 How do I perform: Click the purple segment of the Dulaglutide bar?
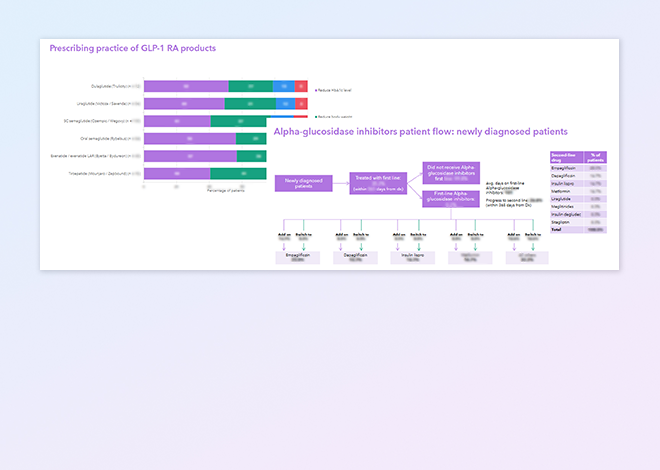(186, 86)
